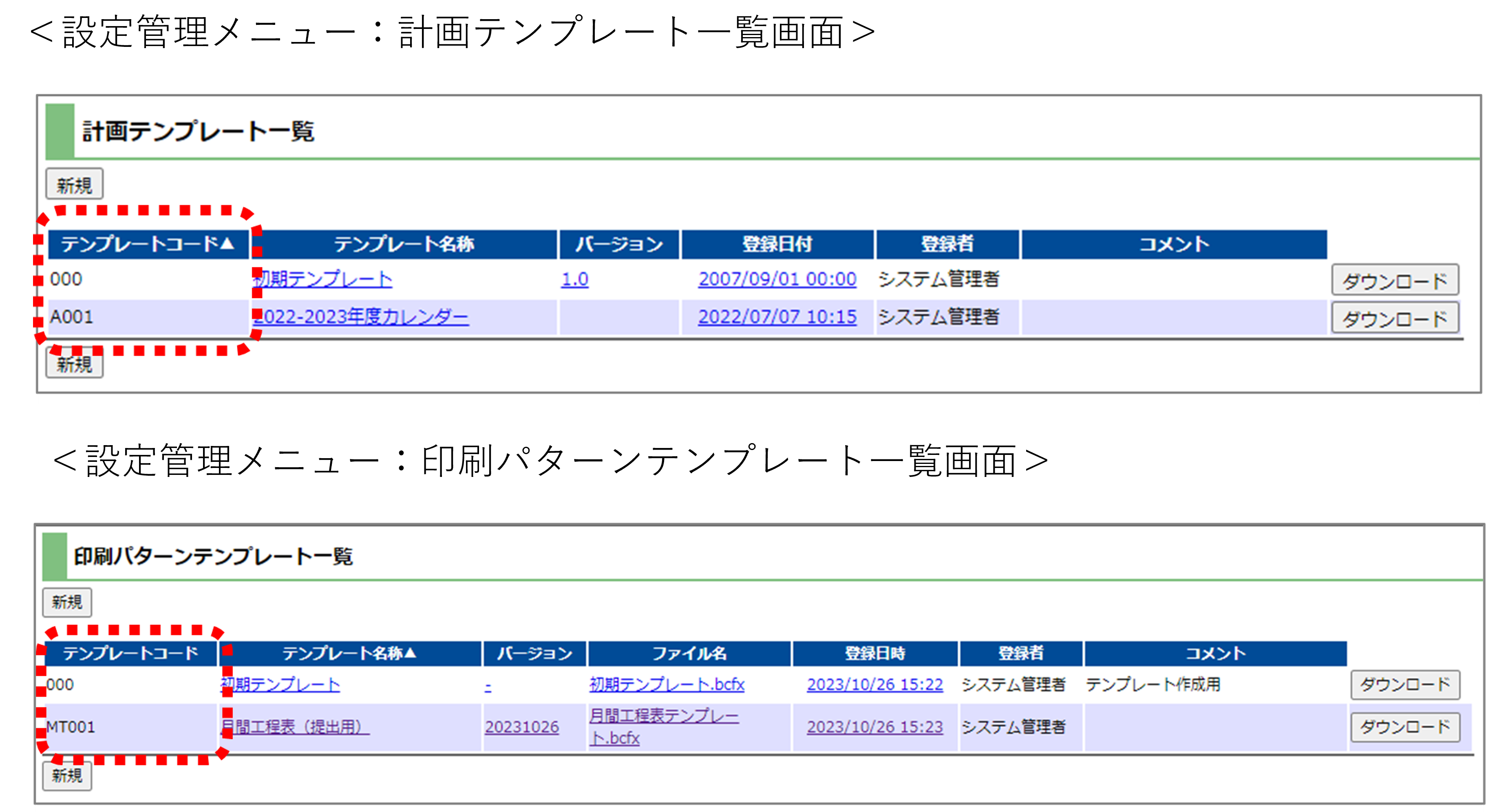Click ファイル名 column header
This screenshot has width=1486, height=812.
coord(689,653)
